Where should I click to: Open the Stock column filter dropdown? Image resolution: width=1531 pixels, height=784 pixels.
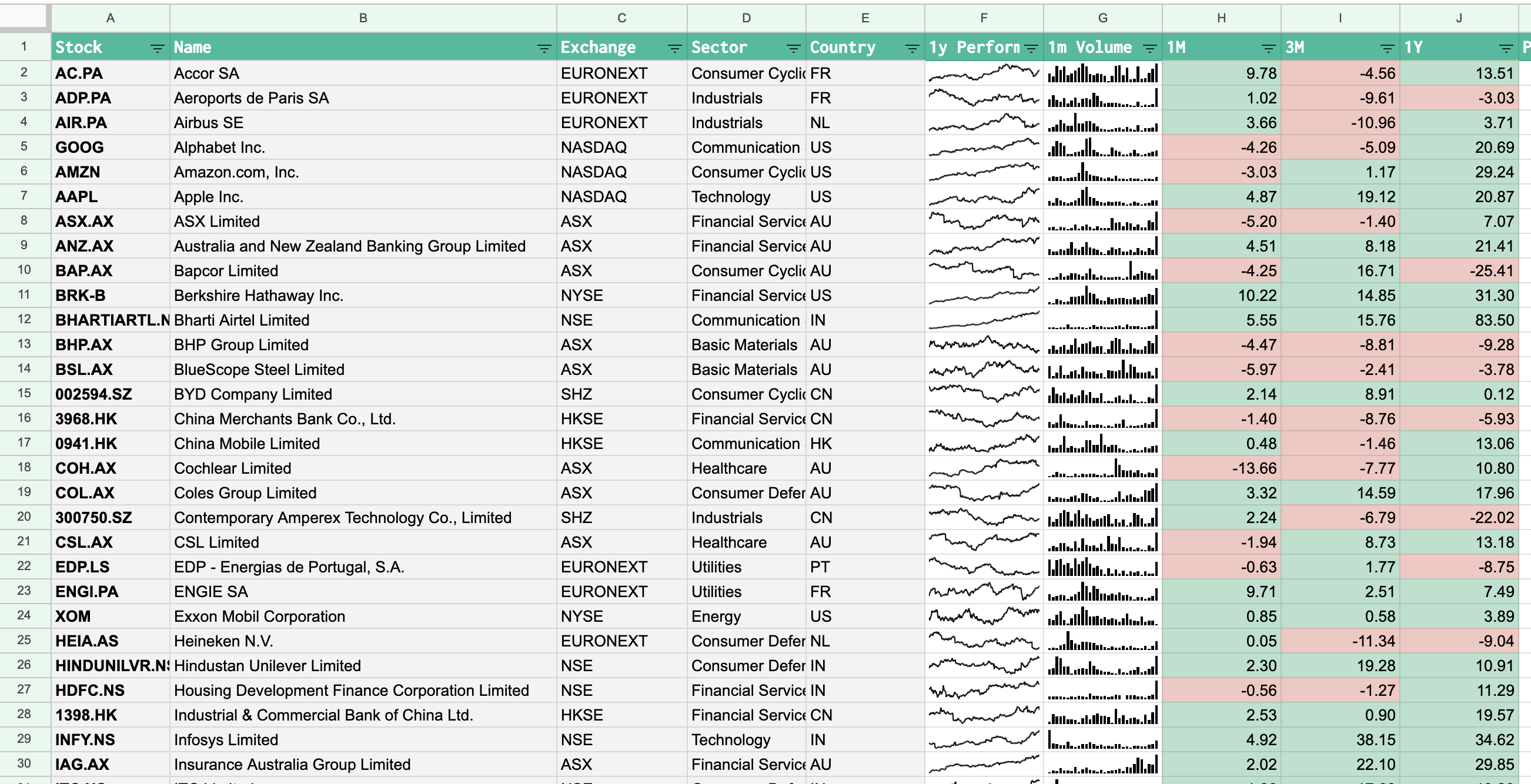click(157, 48)
